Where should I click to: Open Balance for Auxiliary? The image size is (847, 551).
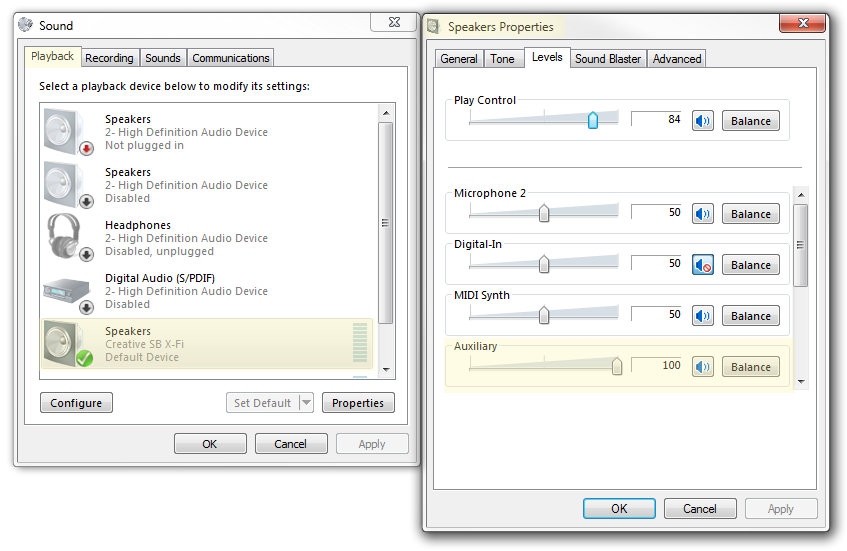coord(750,367)
